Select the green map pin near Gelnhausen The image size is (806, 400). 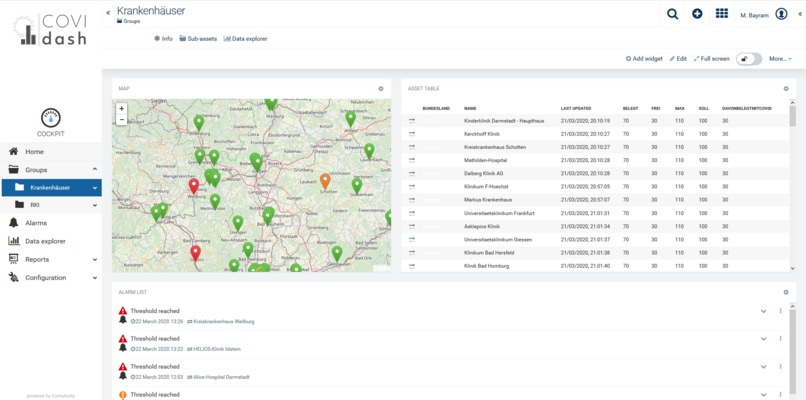[337, 253]
